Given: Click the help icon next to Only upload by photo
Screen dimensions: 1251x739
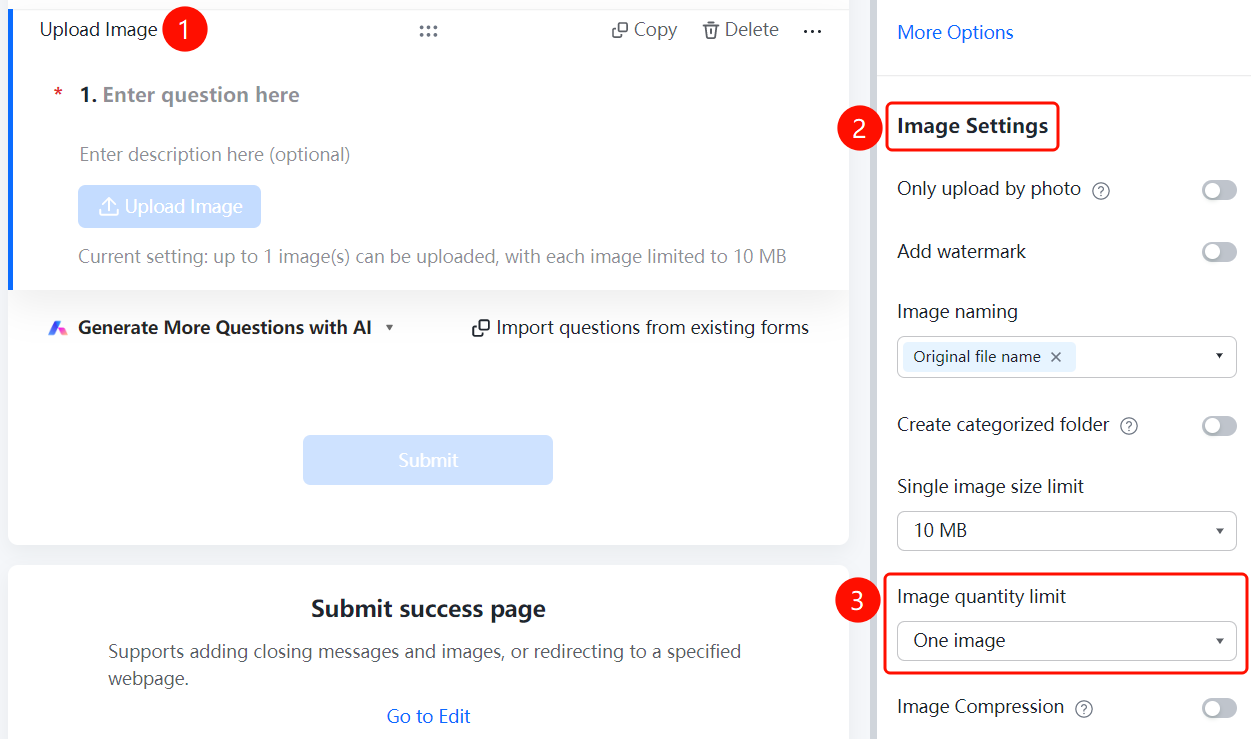Looking at the screenshot, I should pyautogui.click(x=1101, y=190).
